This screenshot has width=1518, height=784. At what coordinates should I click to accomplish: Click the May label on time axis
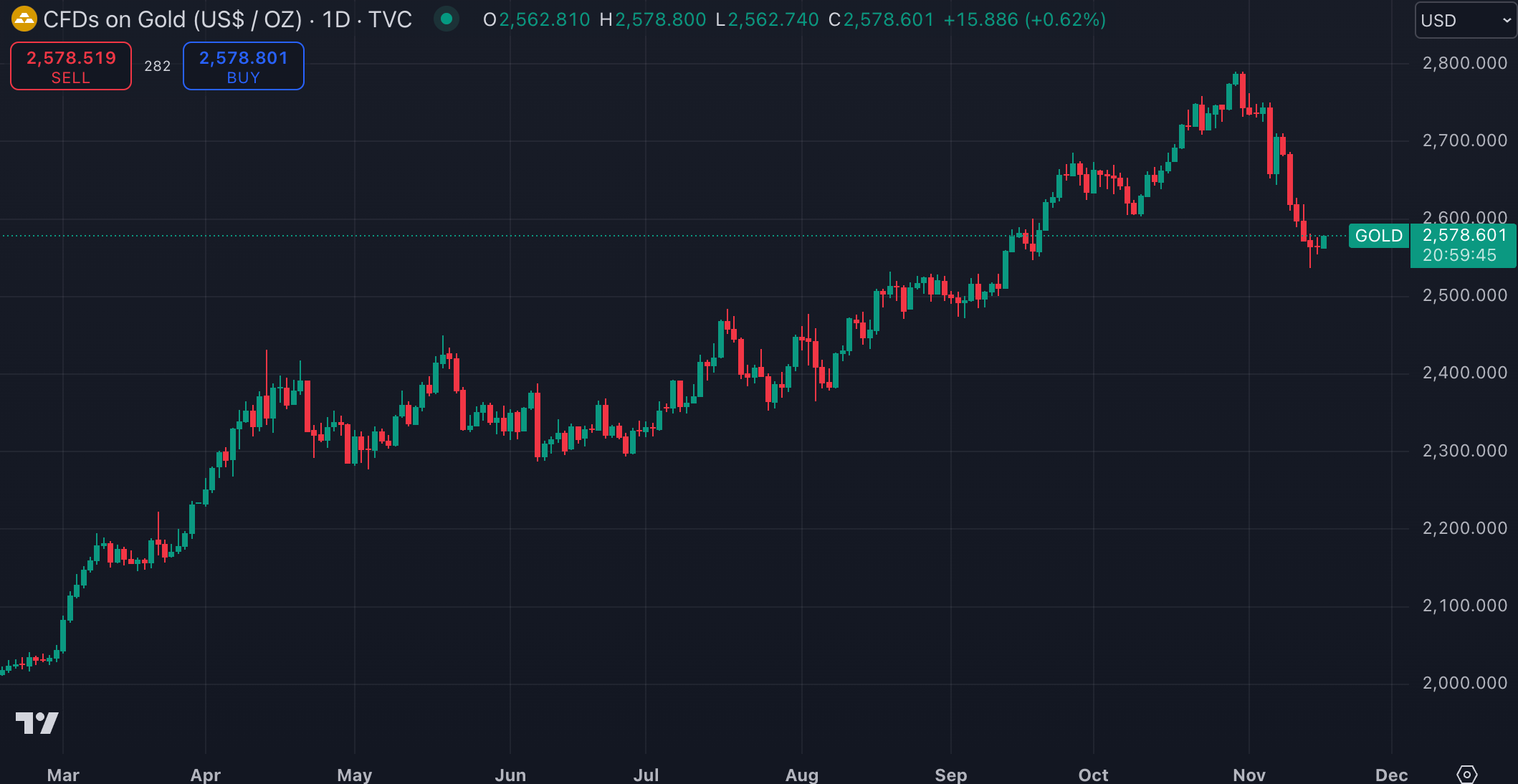355,775
